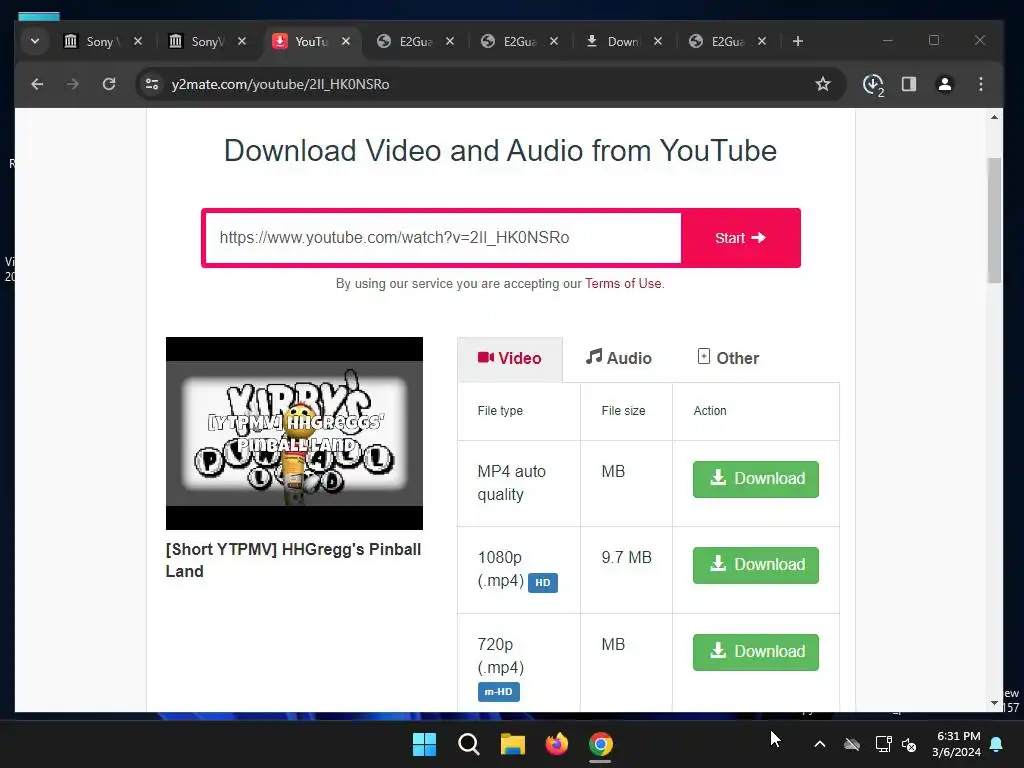Toggle the Chrome side panel icon
Screen dimensions: 1024x768
[909, 84]
